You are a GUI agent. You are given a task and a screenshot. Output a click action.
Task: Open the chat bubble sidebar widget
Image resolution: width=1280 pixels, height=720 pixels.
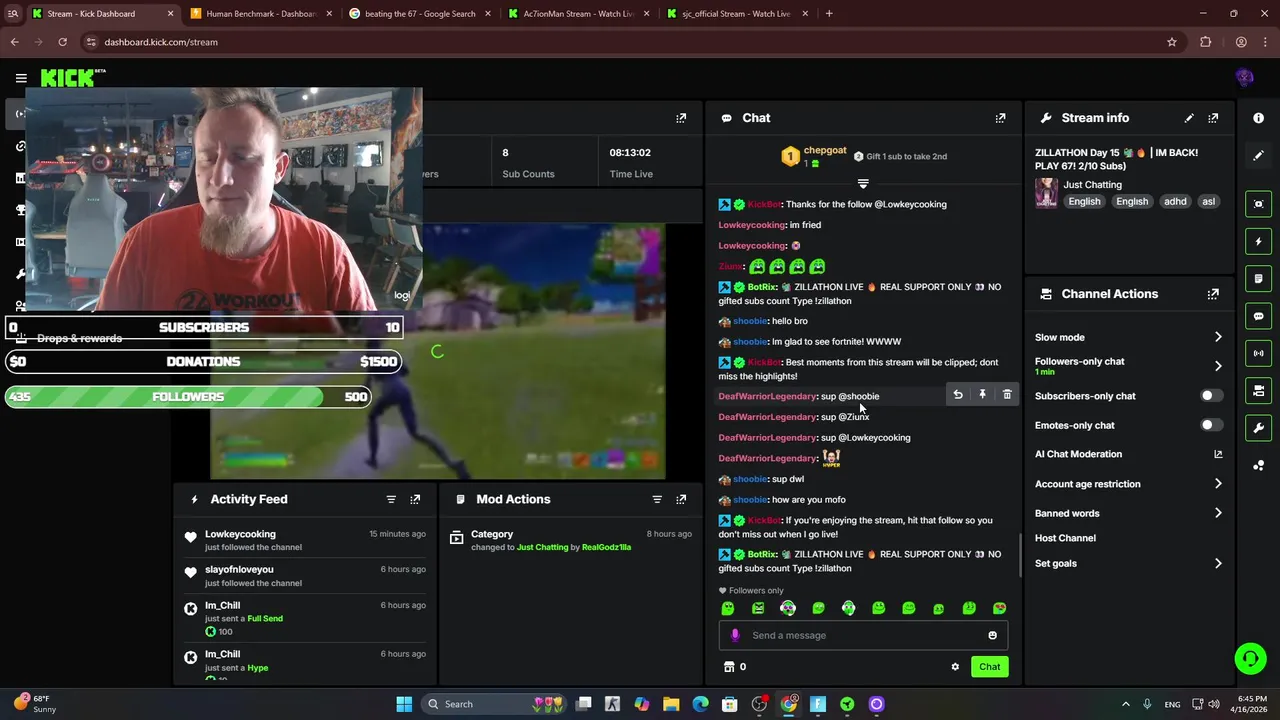pyautogui.click(x=1258, y=316)
